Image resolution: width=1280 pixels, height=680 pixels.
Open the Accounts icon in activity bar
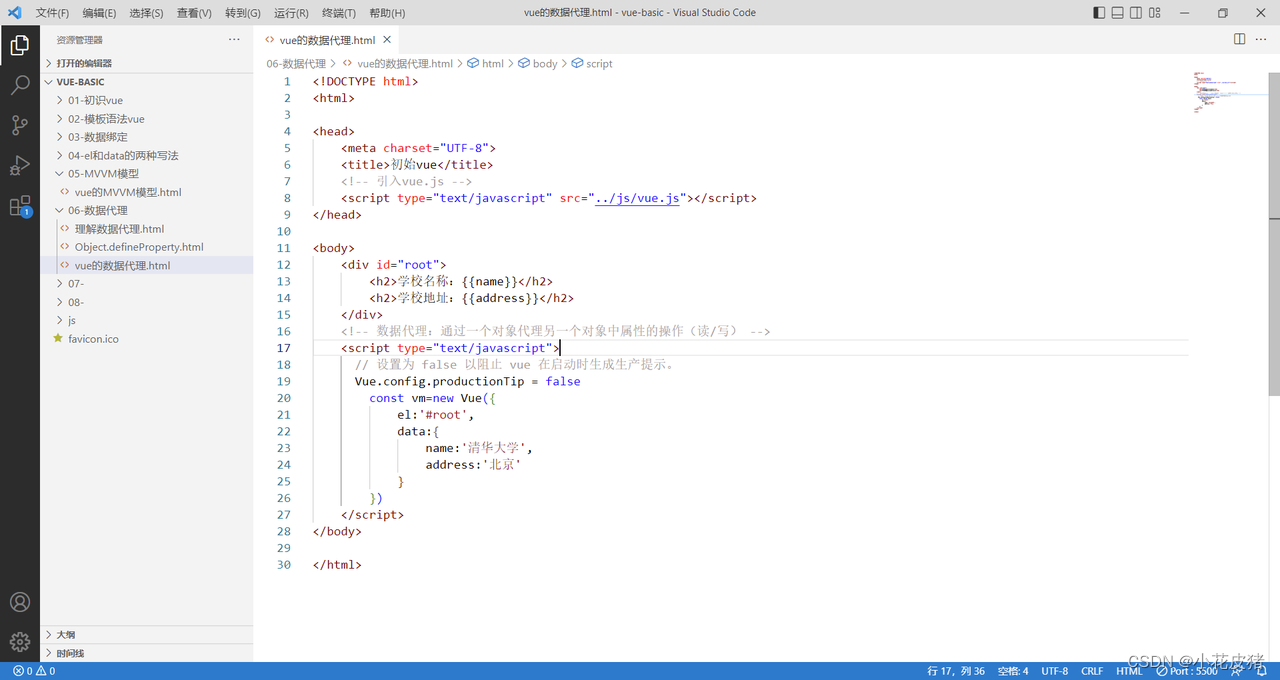[x=20, y=602]
